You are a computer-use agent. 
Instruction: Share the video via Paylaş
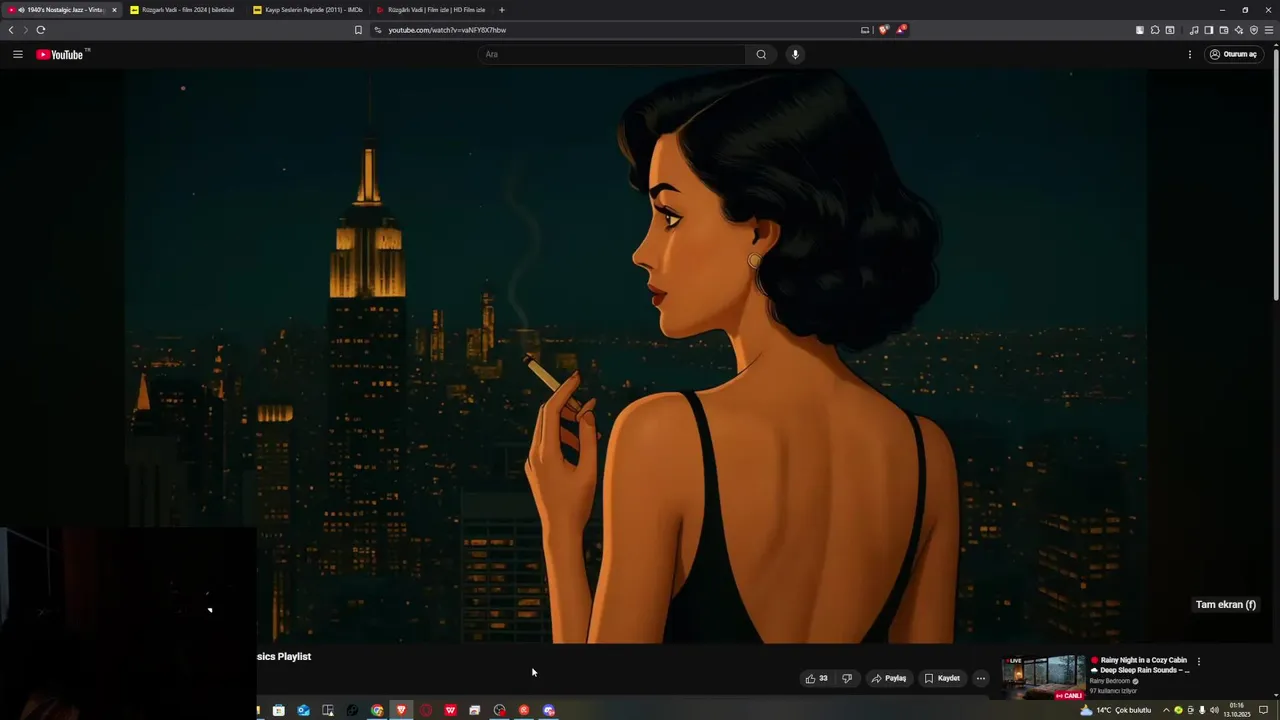pos(889,678)
